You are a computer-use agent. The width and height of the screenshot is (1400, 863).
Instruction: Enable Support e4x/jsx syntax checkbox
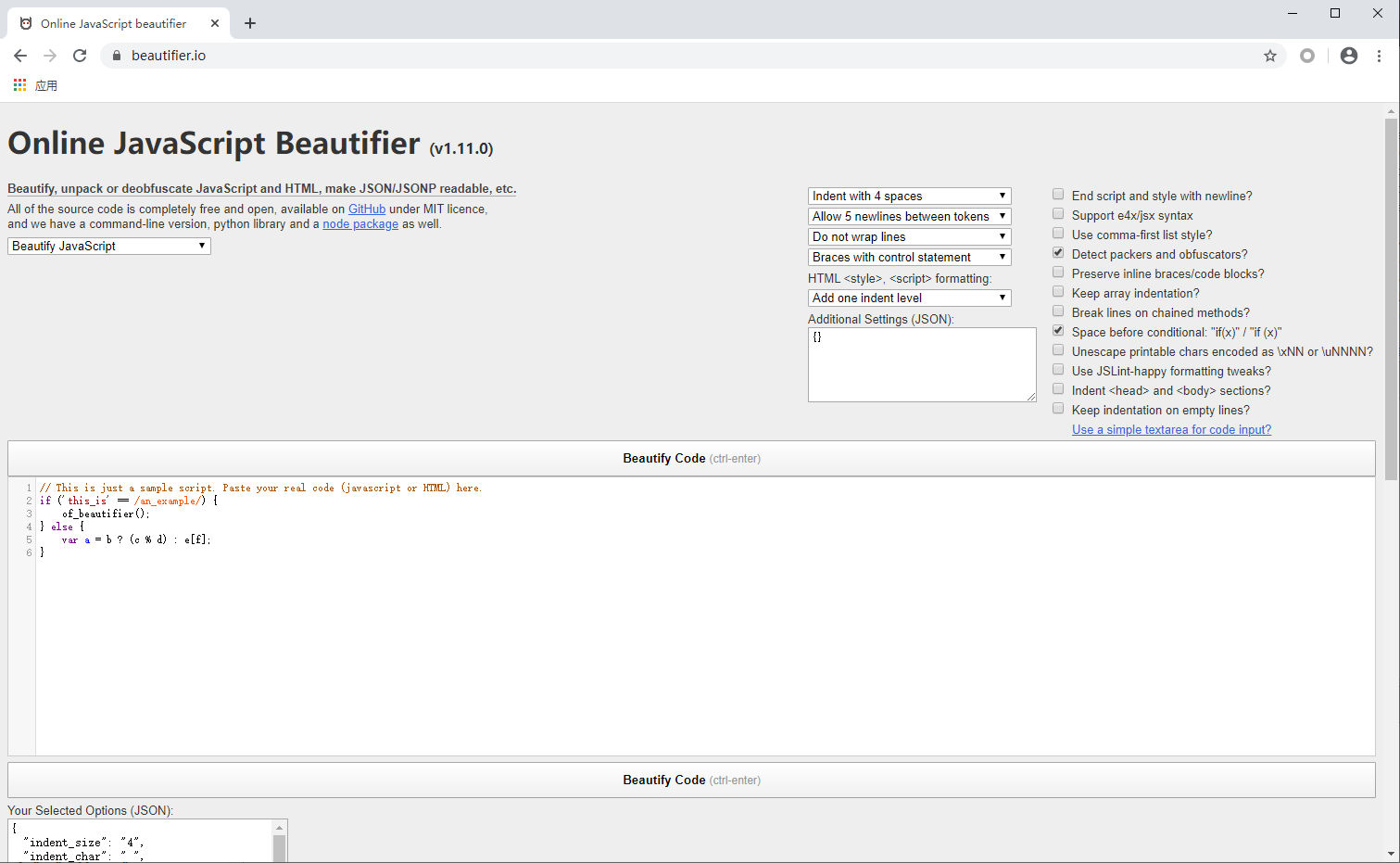(x=1058, y=214)
